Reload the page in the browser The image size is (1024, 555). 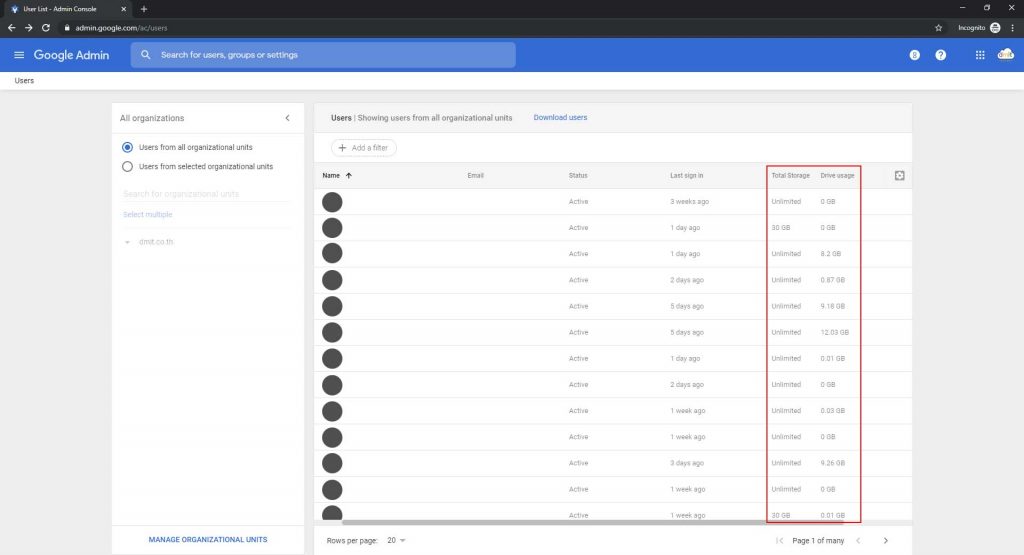(x=46, y=27)
